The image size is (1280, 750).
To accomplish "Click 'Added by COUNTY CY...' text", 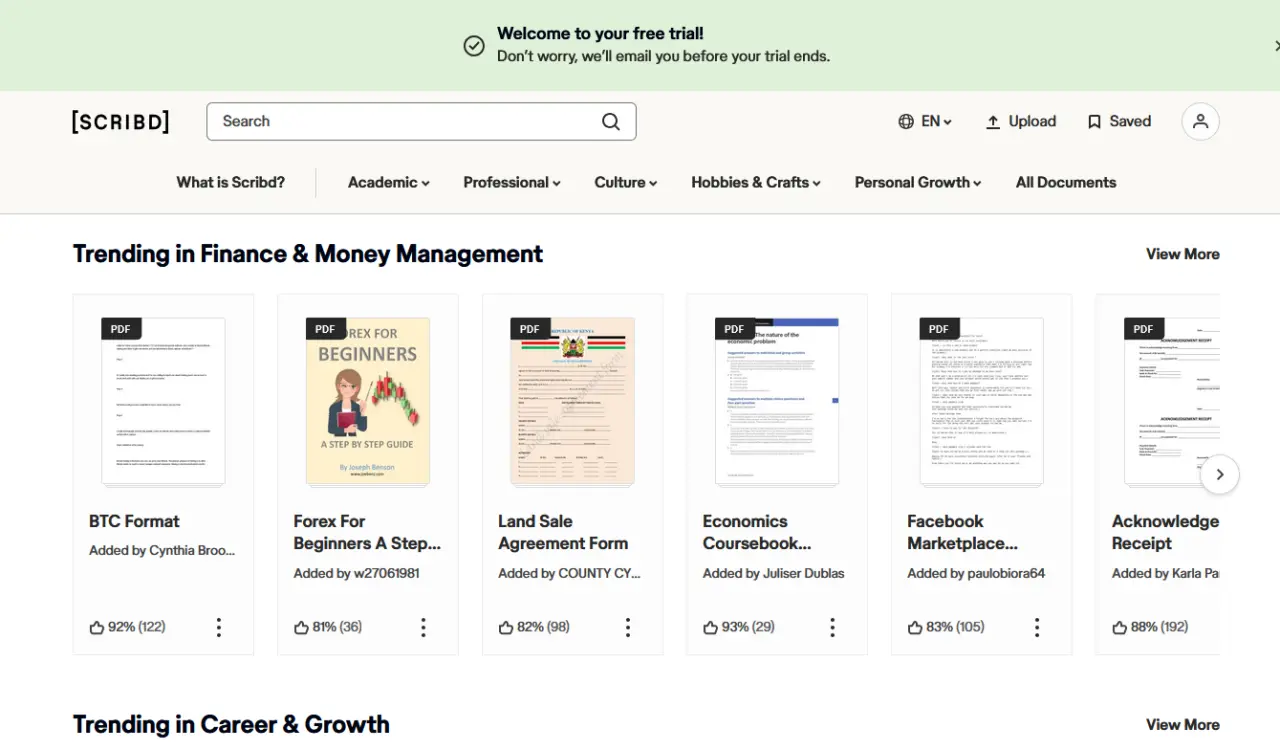I will tap(569, 574).
